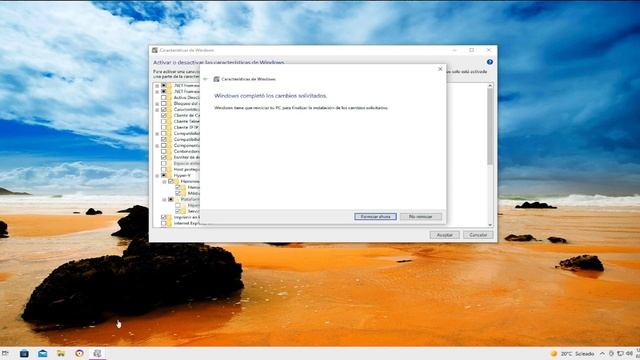Click the 'Windows completó los cambios solicitados' heading
Screen dimensions: 640x360
[271, 96]
